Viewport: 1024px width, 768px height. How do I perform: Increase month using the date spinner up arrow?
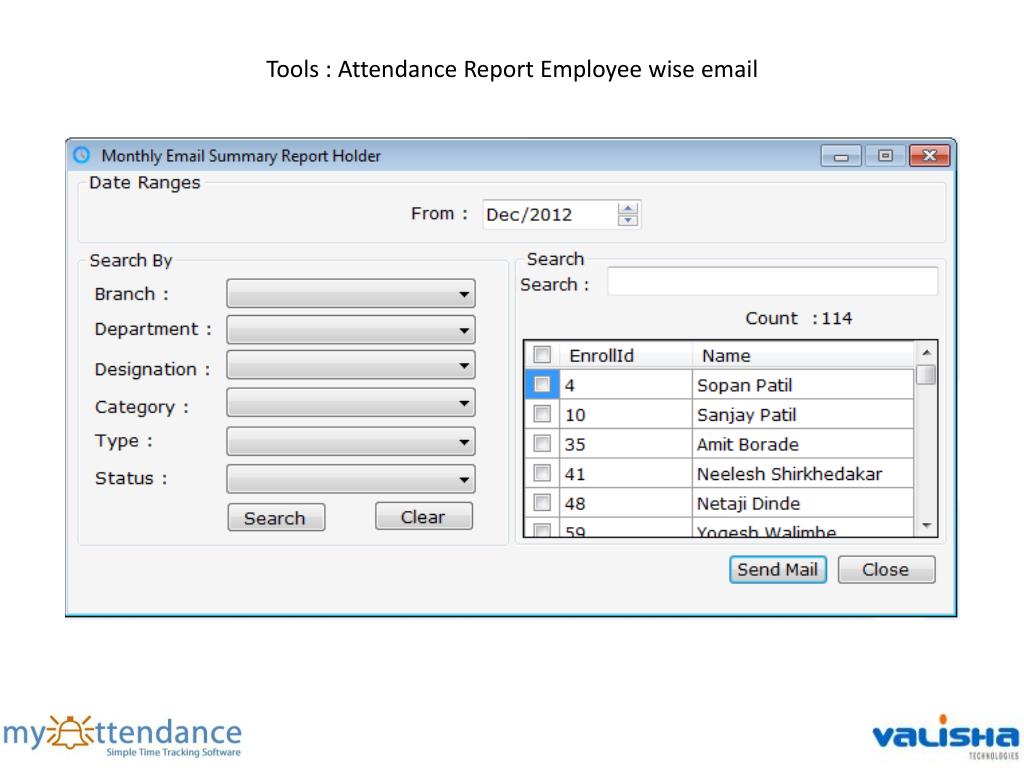pyautogui.click(x=628, y=208)
